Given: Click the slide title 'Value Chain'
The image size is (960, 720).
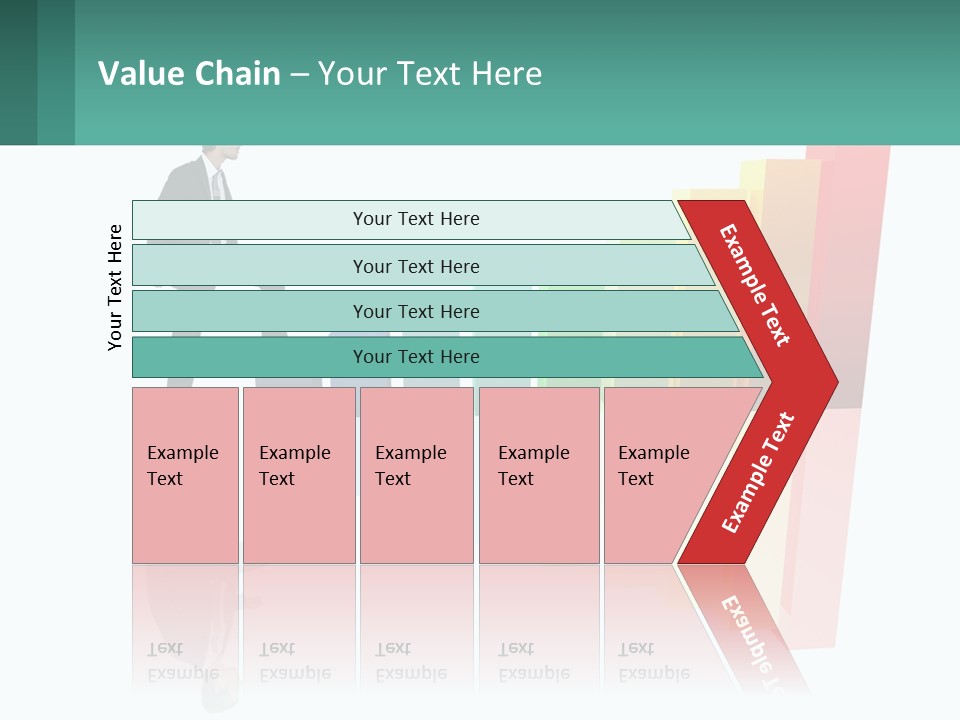Looking at the screenshot, I should point(189,73).
